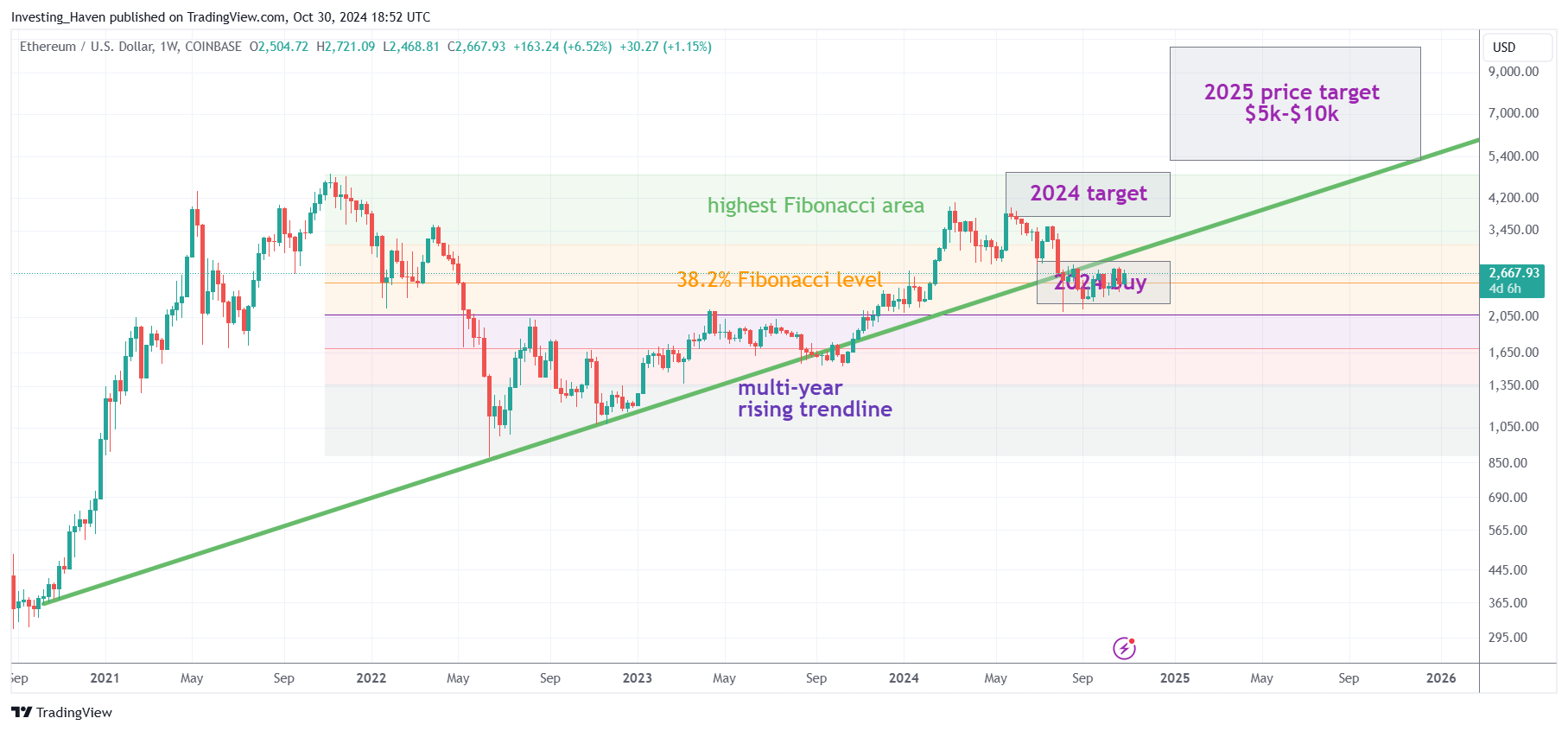Select the '38.2% Fibonacci level' label
This screenshot has width=1568, height=731.
(x=779, y=280)
